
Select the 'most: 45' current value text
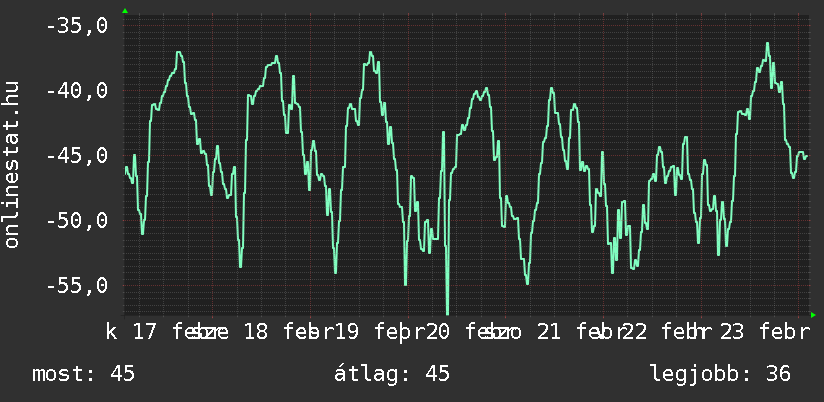coord(83,374)
